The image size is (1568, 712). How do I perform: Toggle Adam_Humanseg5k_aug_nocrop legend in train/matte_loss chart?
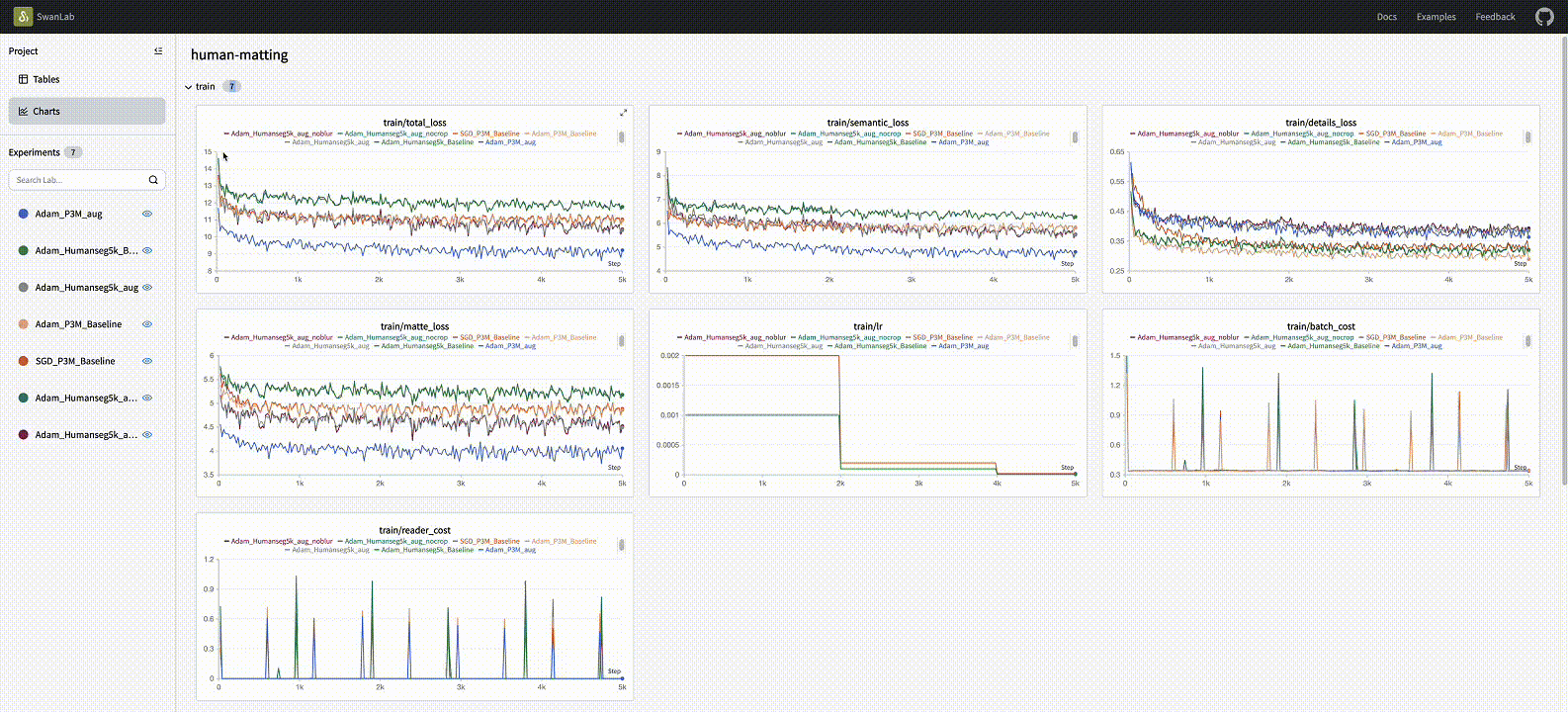tap(392, 337)
